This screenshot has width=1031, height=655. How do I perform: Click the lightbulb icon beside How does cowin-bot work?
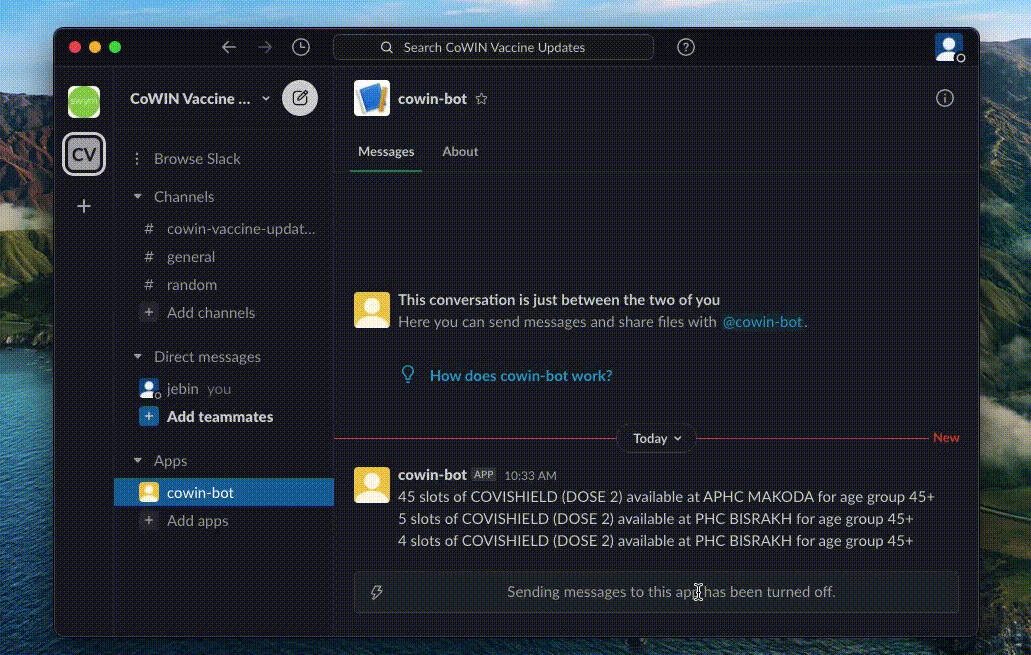coord(408,375)
